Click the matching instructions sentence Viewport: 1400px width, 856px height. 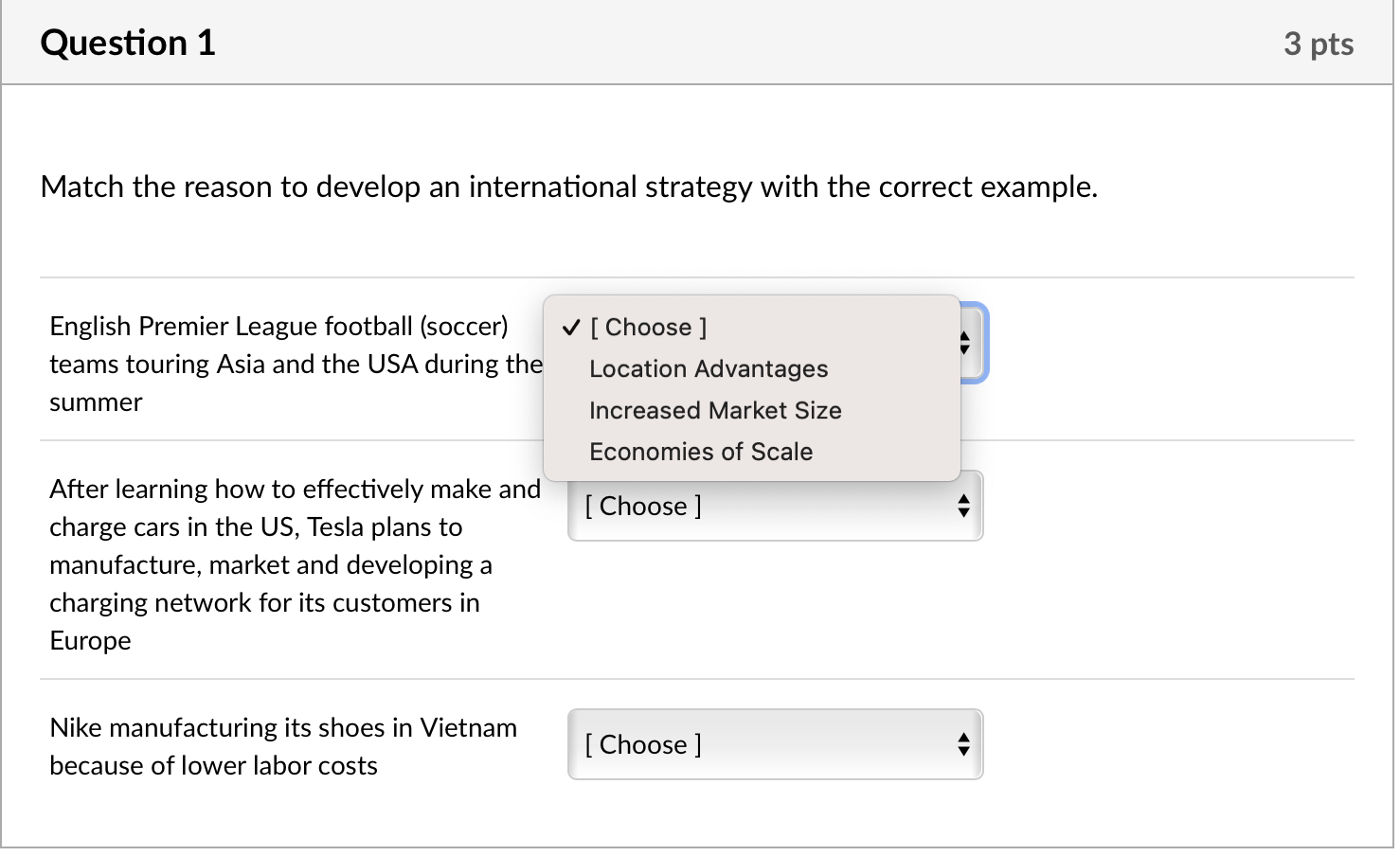click(x=568, y=187)
